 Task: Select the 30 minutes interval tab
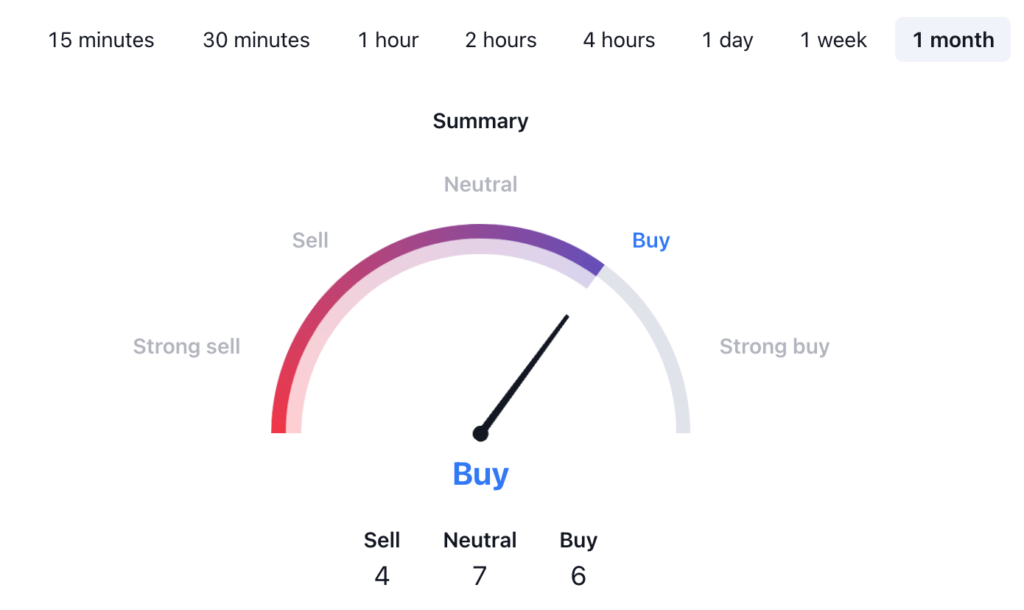click(256, 41)
